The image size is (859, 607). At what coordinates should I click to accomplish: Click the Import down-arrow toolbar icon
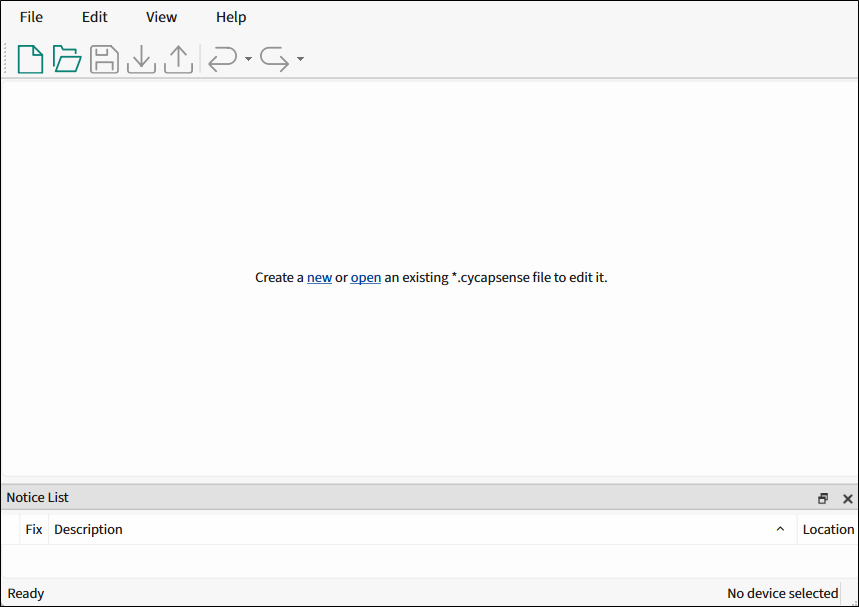[x=141, y=59]
